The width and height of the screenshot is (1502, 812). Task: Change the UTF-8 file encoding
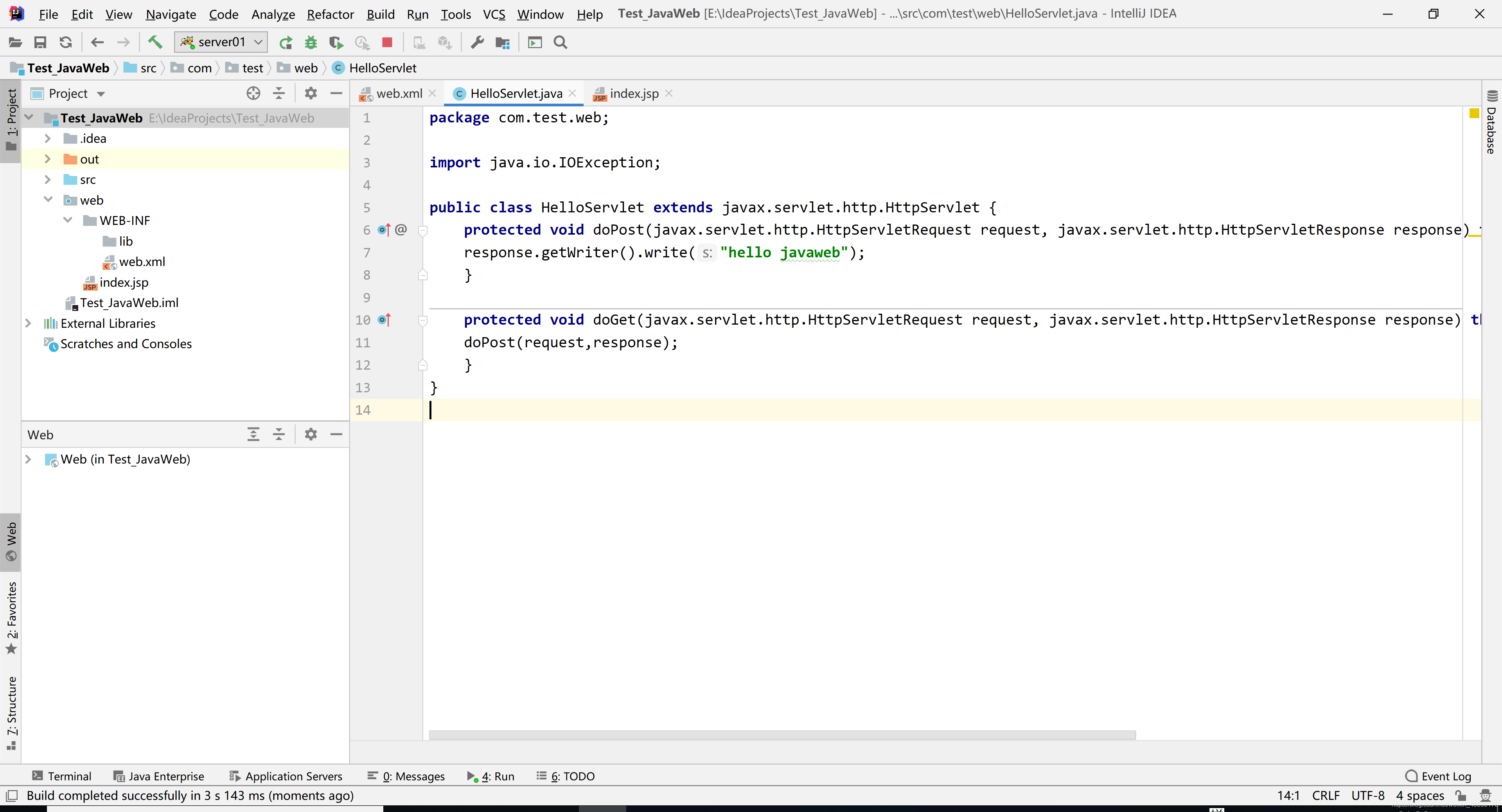pyautogui.click(x=1368, y=796)
